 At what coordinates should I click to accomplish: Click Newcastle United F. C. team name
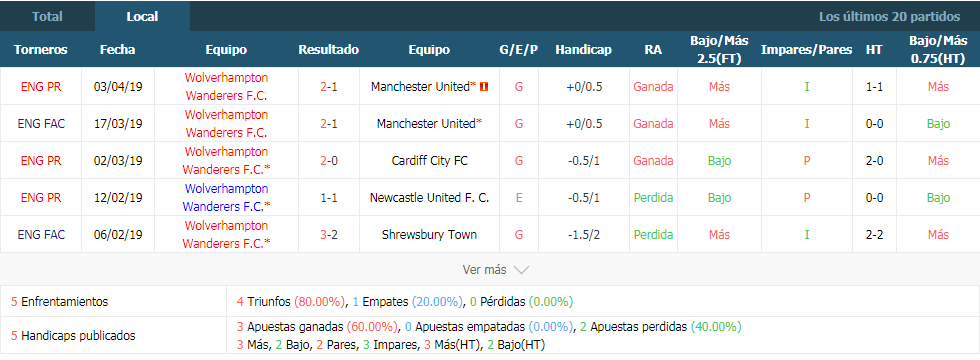coord(429,198)
